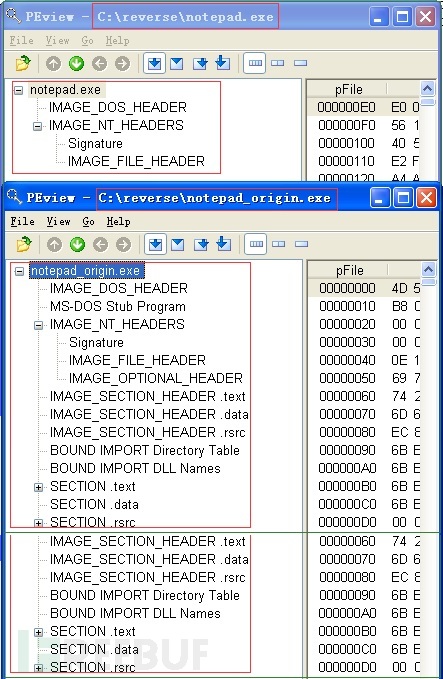Viewport: 443px width, 679px height.
Task: Open the Go menu in the notepad.exe window
Action: click(87, 41)
